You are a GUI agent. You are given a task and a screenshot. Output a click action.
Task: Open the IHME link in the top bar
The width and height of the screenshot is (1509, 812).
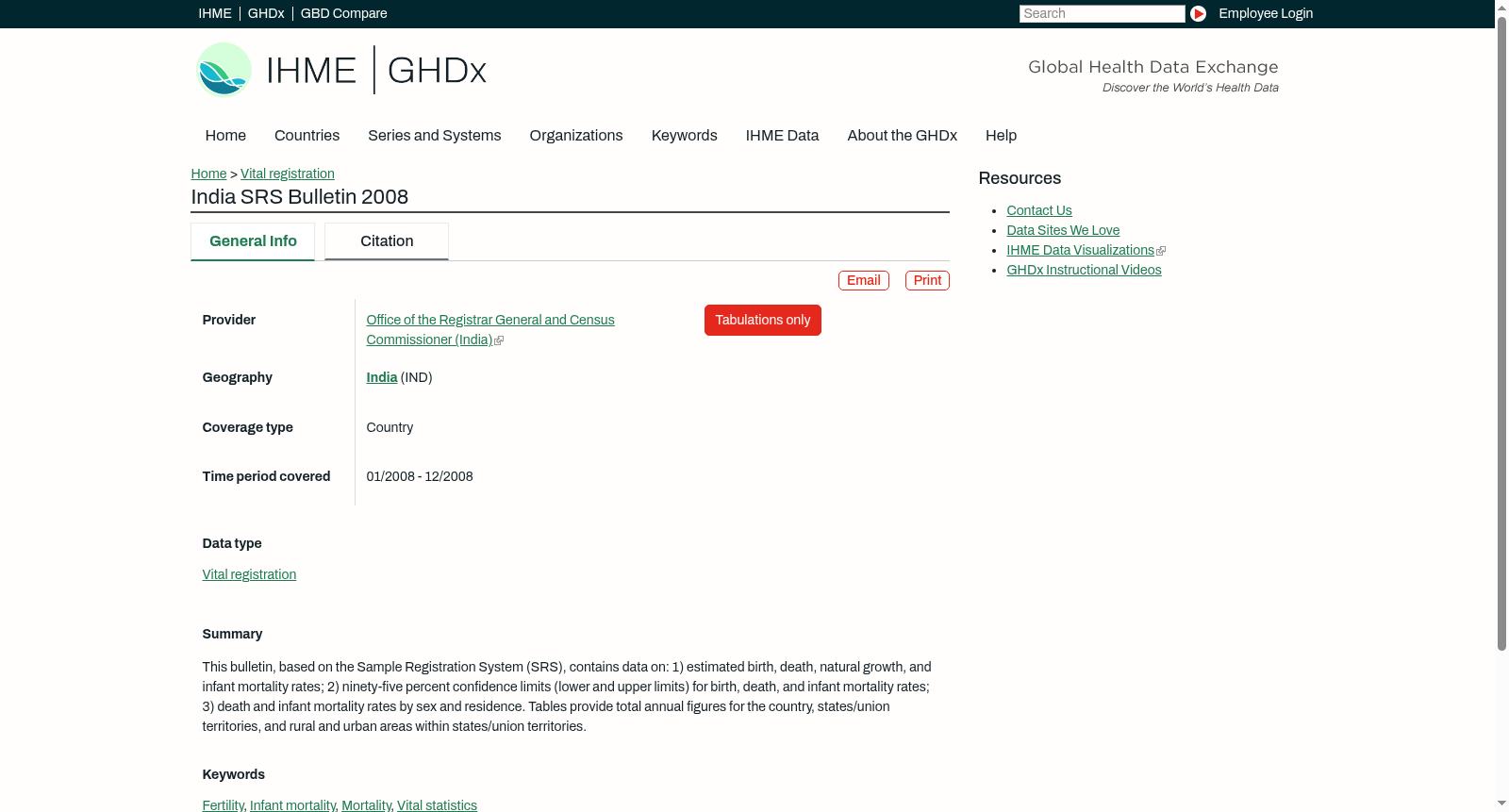(215, 13)
